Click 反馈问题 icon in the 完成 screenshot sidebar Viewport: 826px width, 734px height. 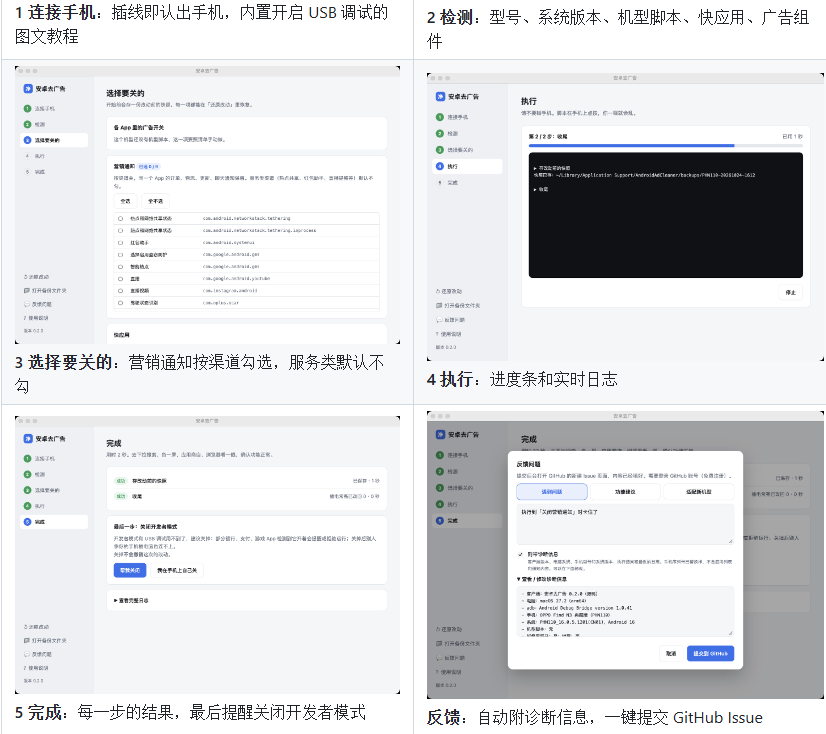(x=26, y=654)
